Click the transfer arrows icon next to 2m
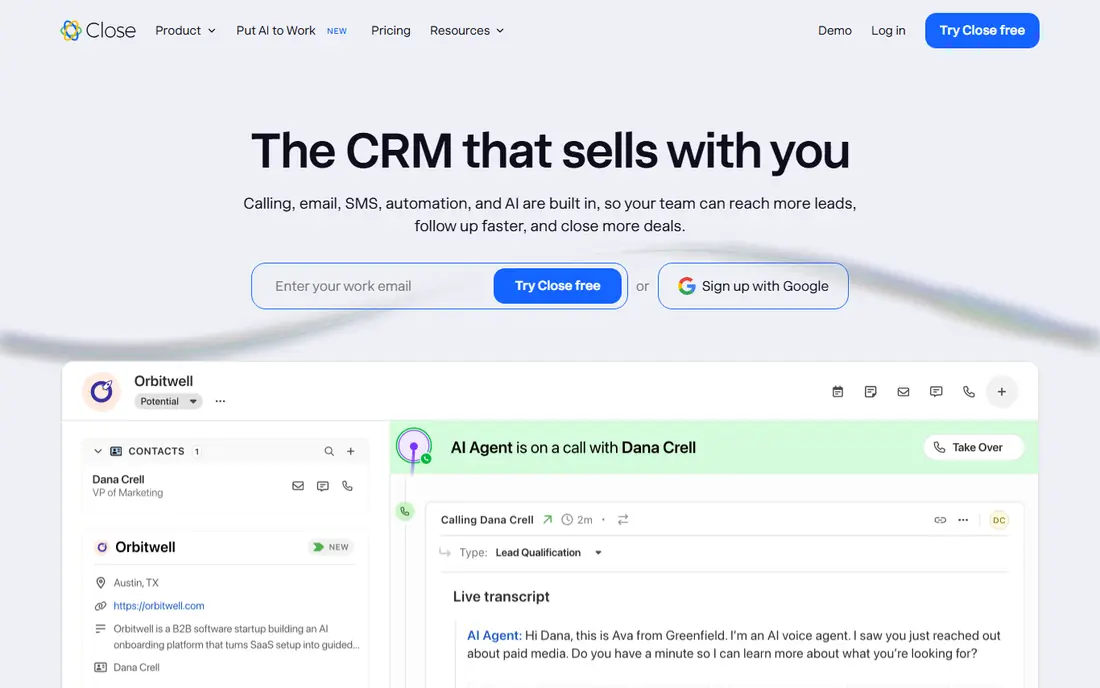Screen dimensions: 1100x688 [623, 520]
